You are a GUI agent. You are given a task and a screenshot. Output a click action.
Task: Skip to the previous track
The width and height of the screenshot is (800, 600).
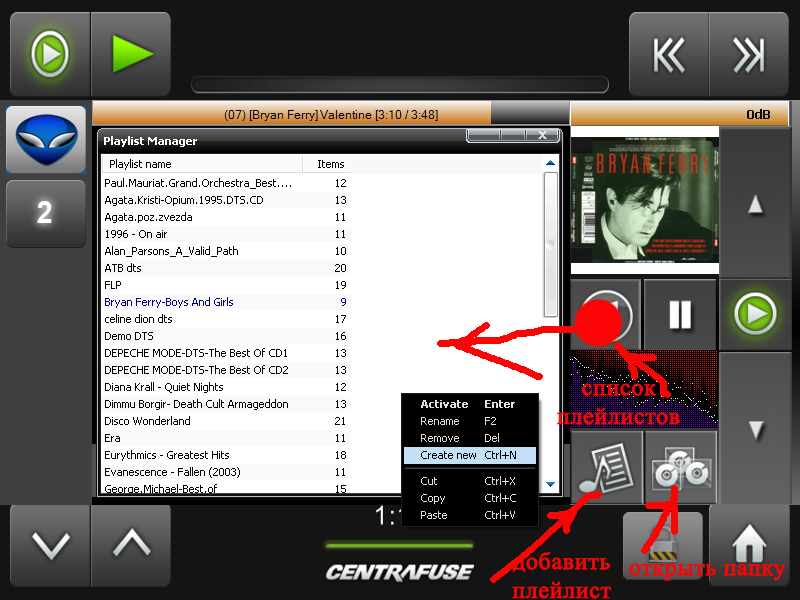668,55
